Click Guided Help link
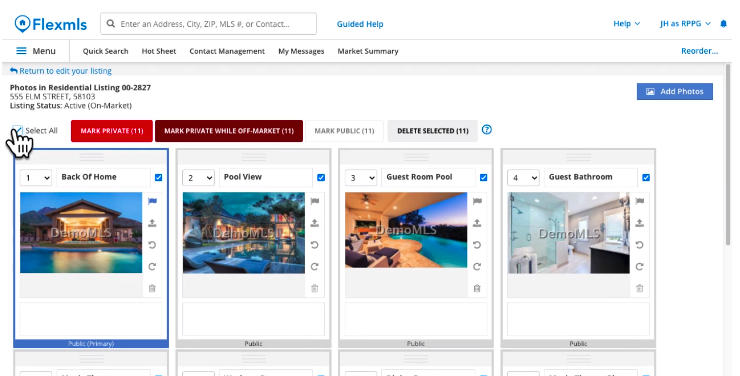 tap(360, 24)
